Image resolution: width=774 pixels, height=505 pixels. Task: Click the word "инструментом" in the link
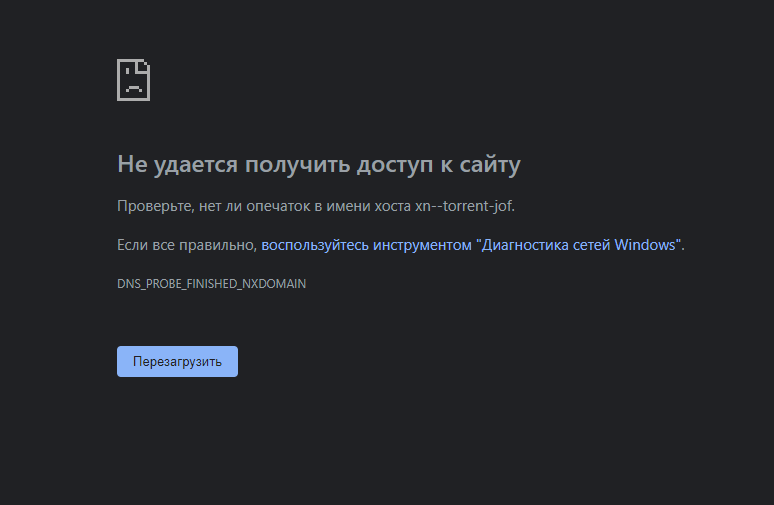point(422,245)
